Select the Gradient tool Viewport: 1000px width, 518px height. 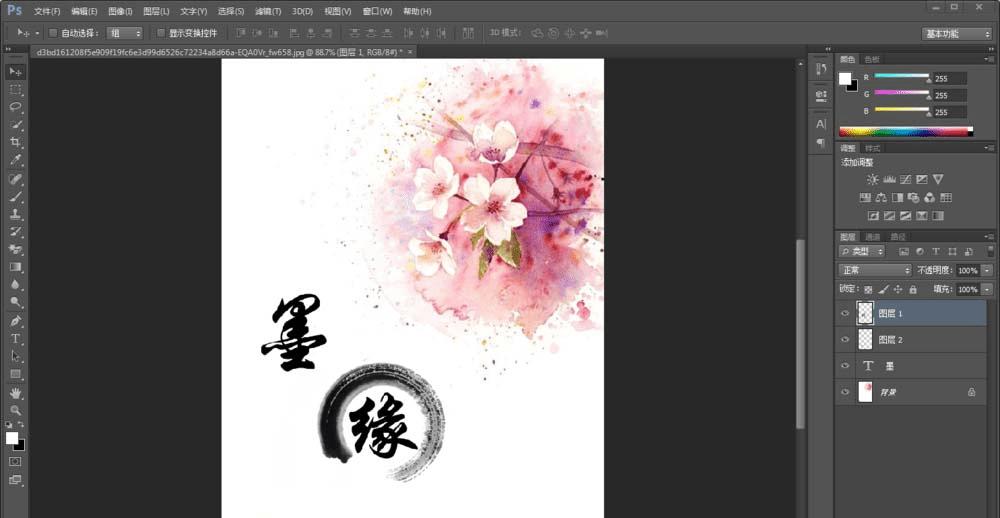[x=15, y=267]
